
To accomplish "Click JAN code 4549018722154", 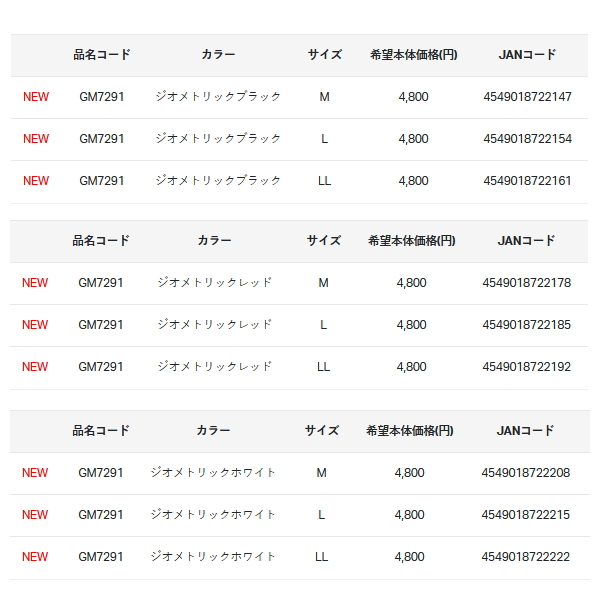I will (x=527, y=139).
